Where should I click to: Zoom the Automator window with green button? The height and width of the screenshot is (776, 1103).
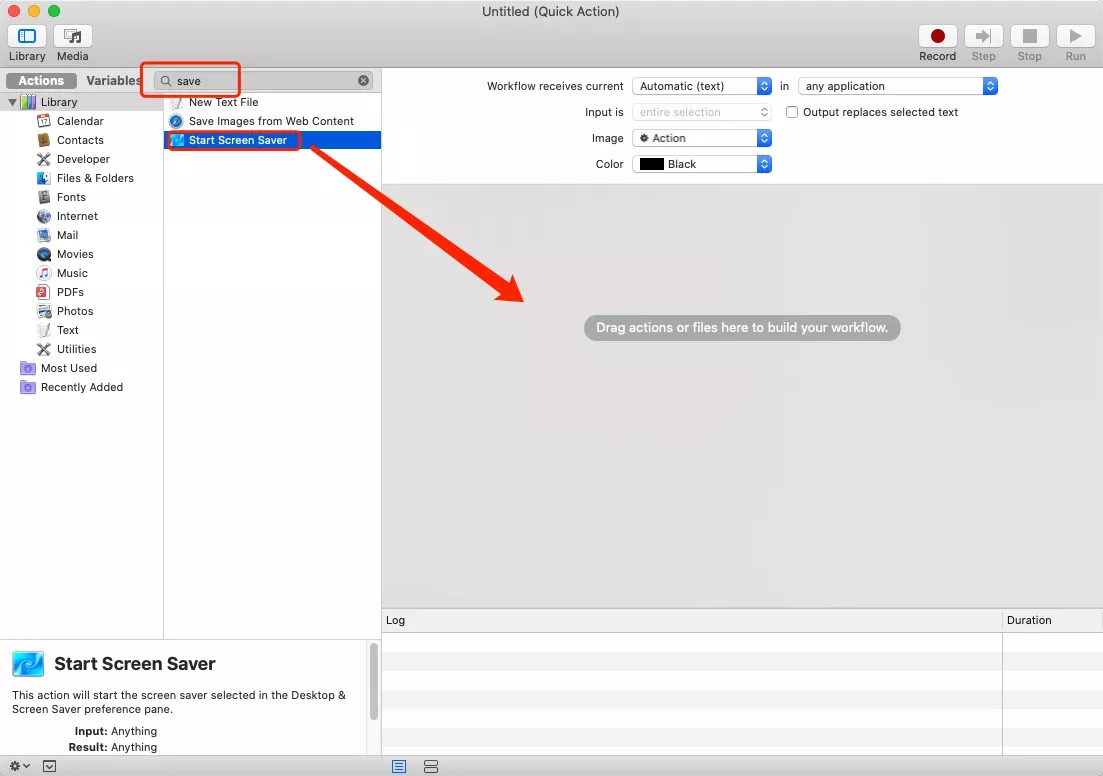click(x=54, y=11)
